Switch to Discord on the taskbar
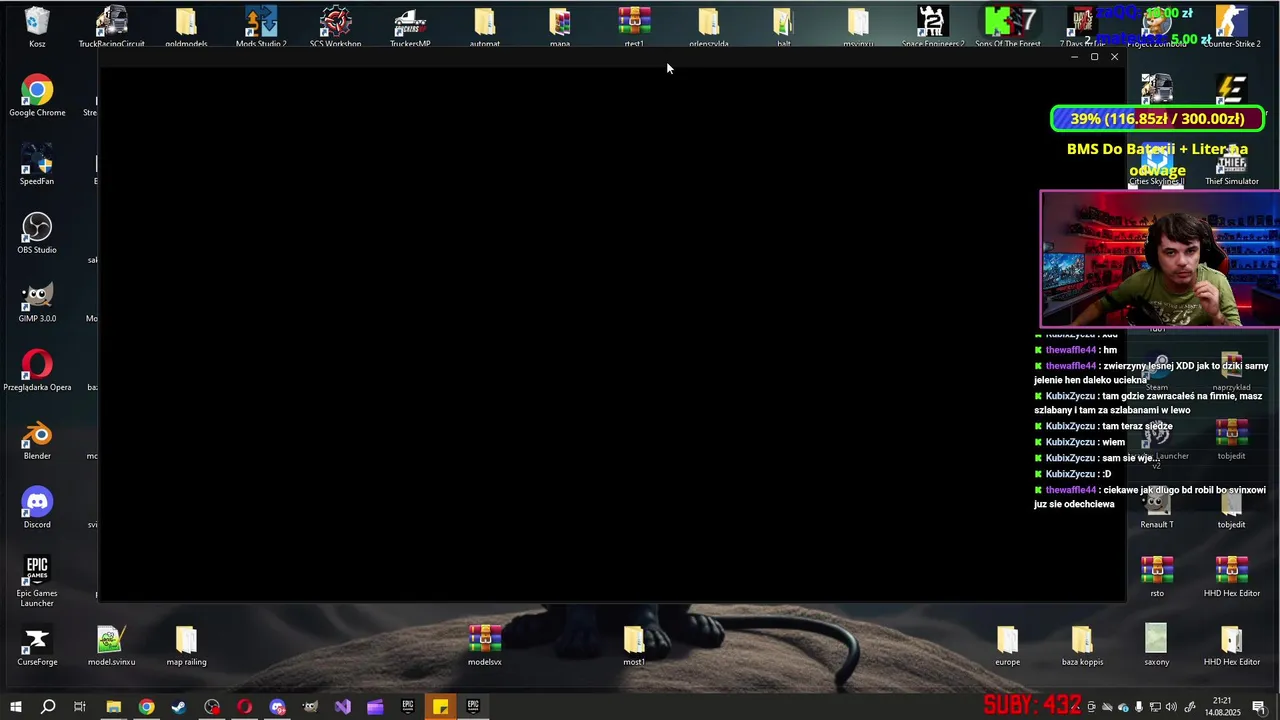Image resolution: width=1280 pixels, height=720 pixels. point(277,707)
